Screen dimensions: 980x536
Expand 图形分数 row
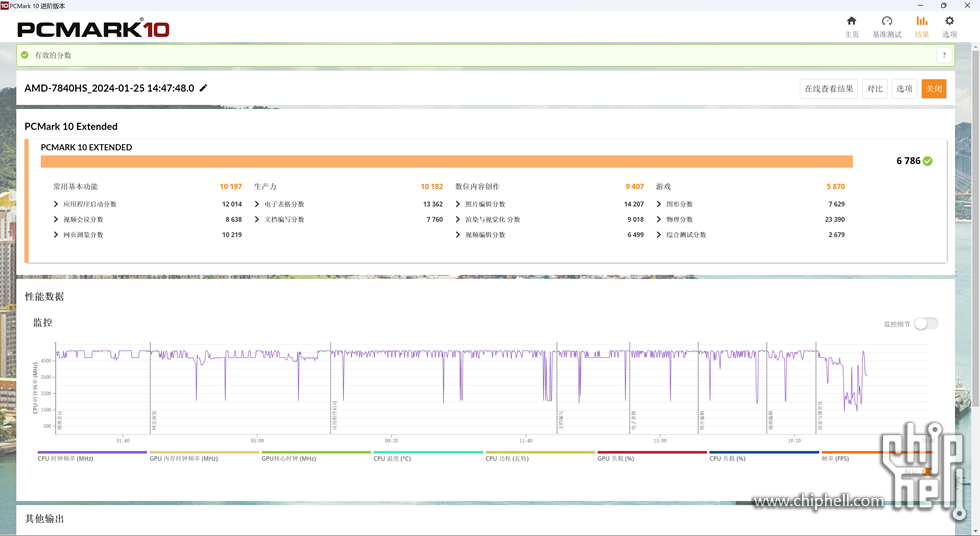tap(659, 204)
